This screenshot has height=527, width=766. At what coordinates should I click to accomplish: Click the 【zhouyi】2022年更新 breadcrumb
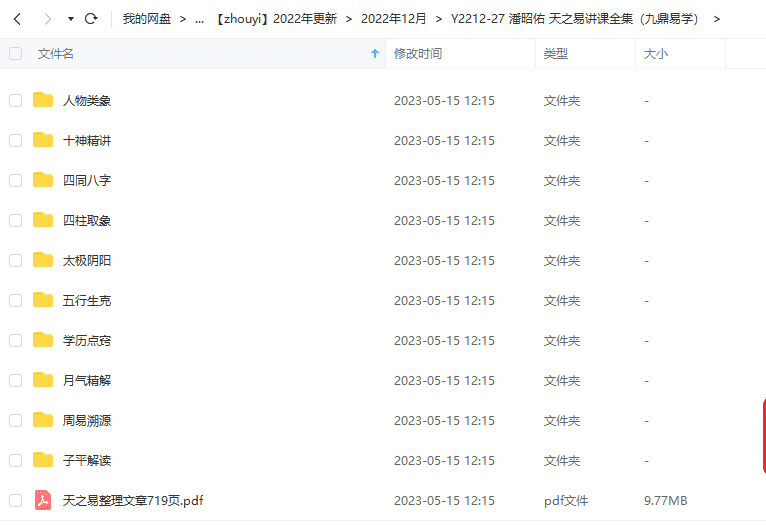[276, 19]
